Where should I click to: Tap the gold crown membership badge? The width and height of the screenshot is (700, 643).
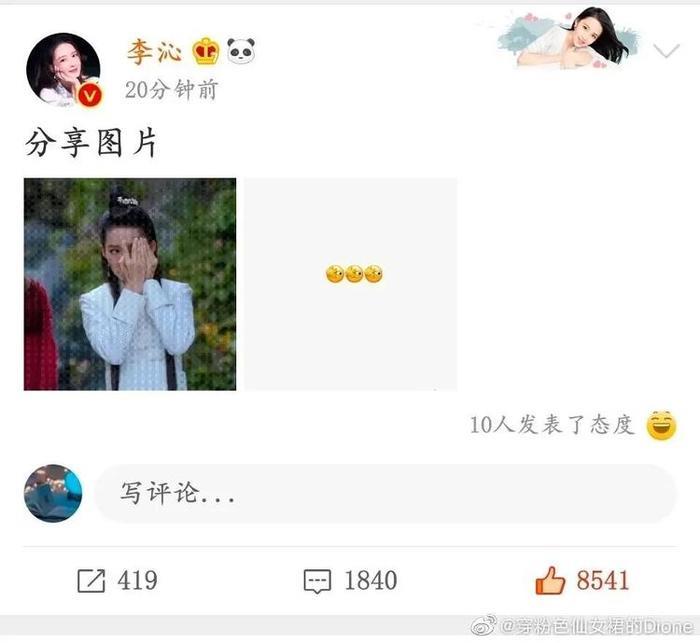pyautogui.click(x=206, y=51)
